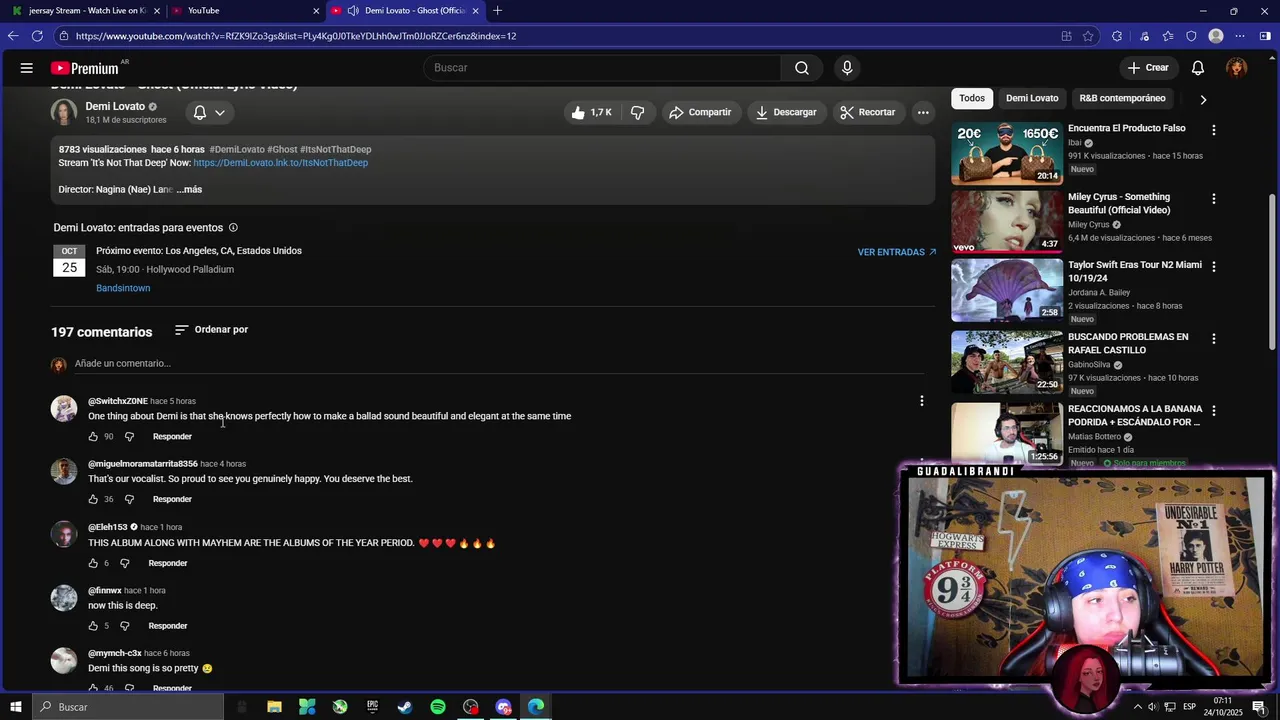Screen dimensions: 1280x720
Task: Open Spotify from the taskbar
Action: [438, 707]
